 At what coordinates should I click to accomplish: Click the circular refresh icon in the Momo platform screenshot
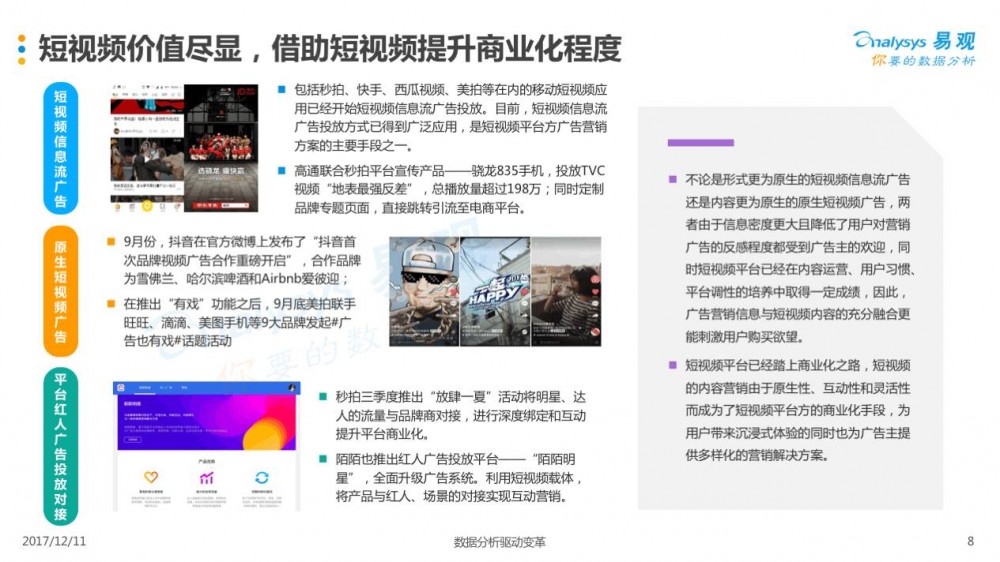(x=262, y=477)
